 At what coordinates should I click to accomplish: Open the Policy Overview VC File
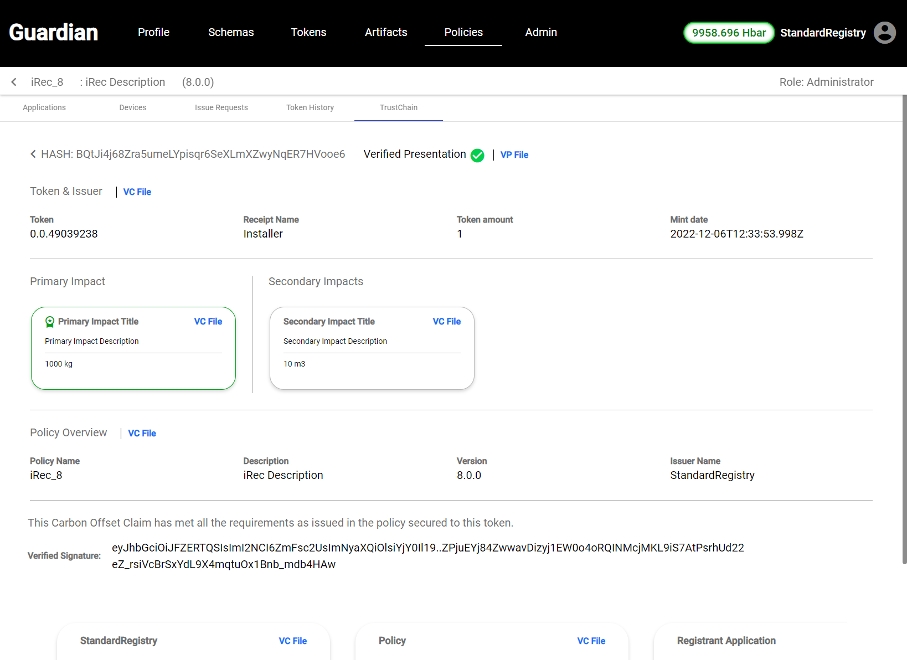click(x=142, y=434)
